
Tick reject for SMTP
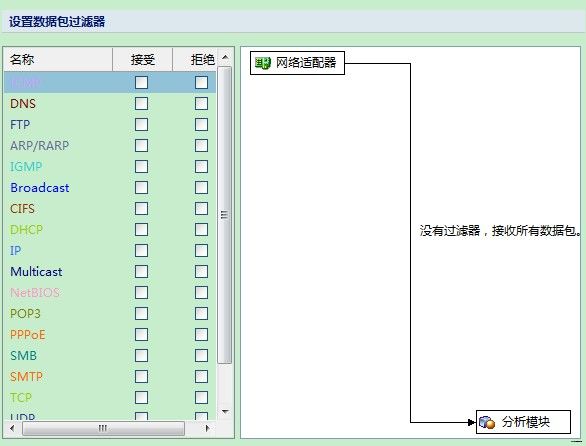201,376
